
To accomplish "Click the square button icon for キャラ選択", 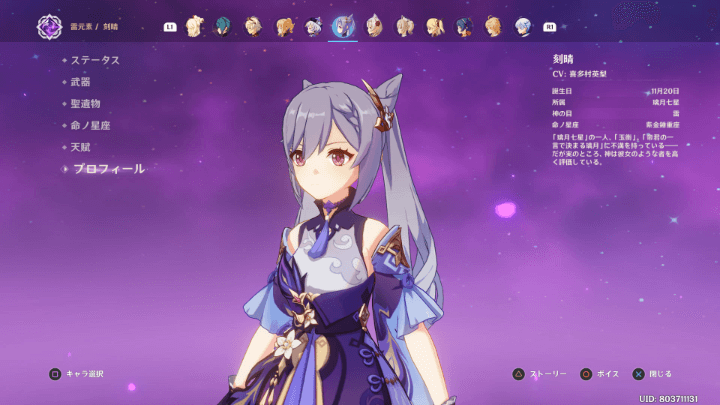I will 55,374.
